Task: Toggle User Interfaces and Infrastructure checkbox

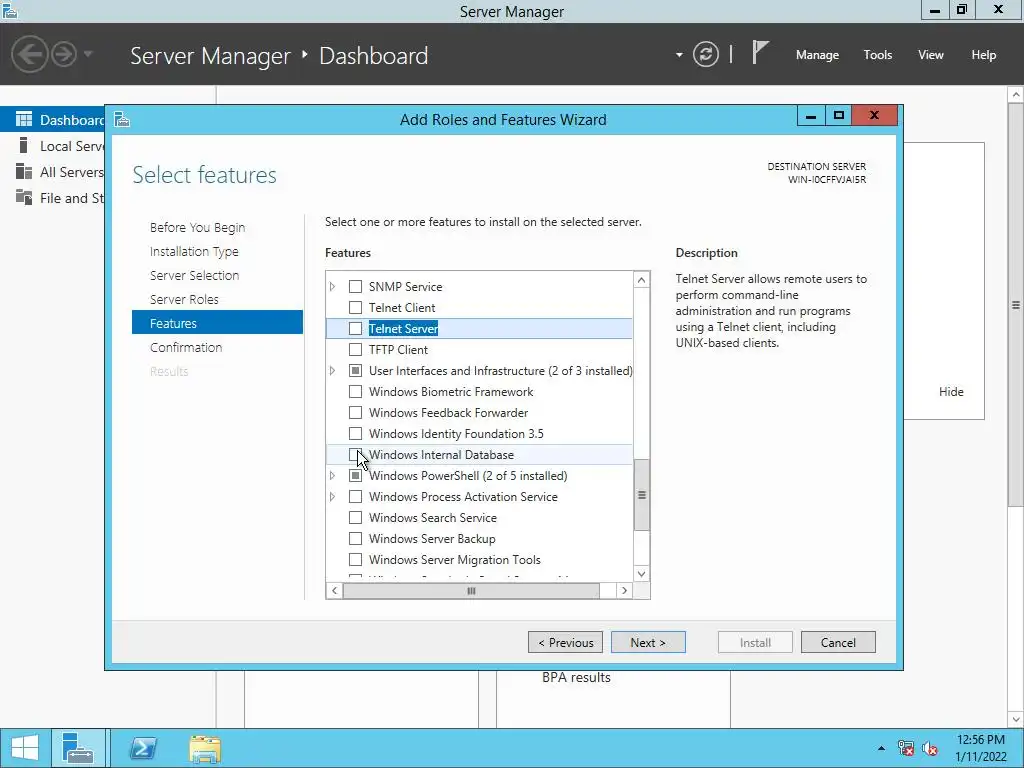Action: 355,370
